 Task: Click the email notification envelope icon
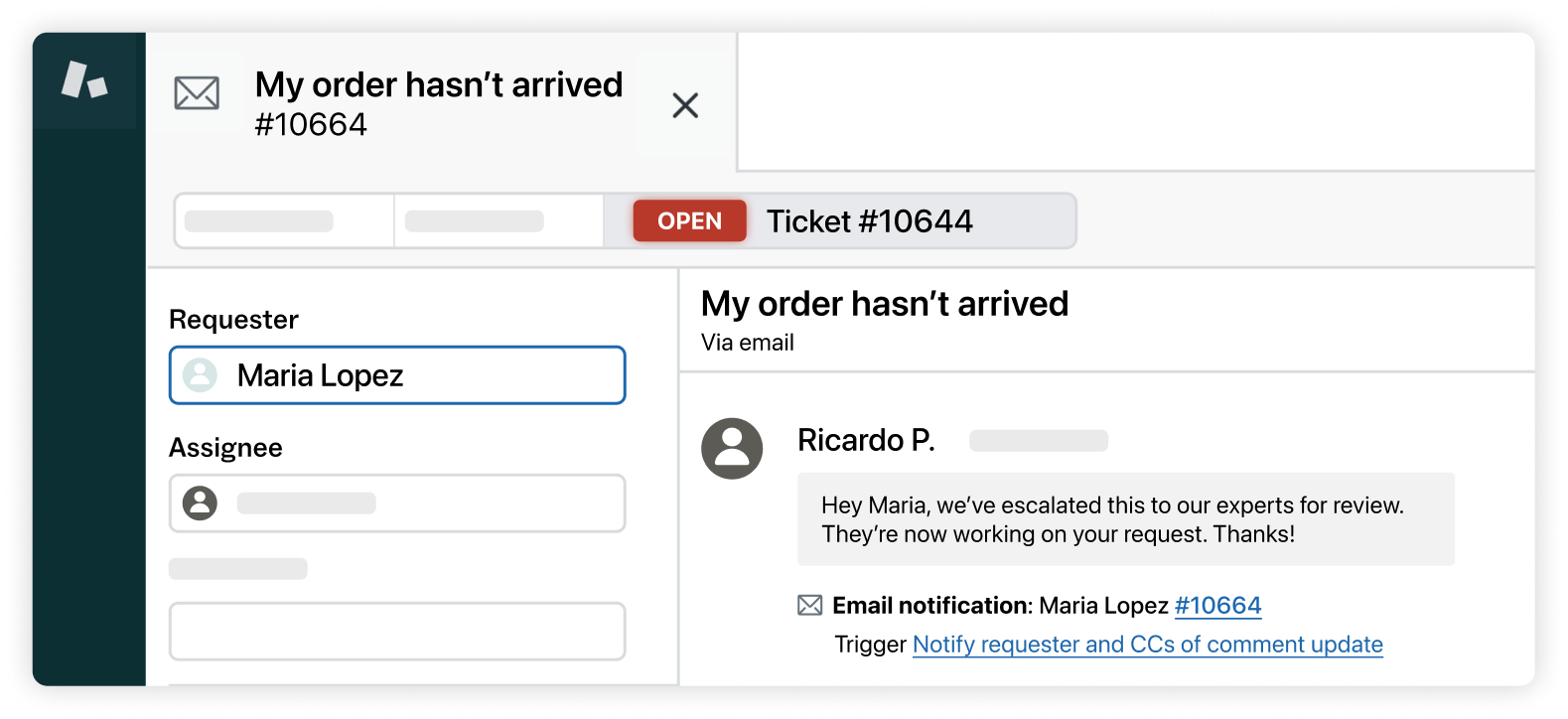(809, 605)
